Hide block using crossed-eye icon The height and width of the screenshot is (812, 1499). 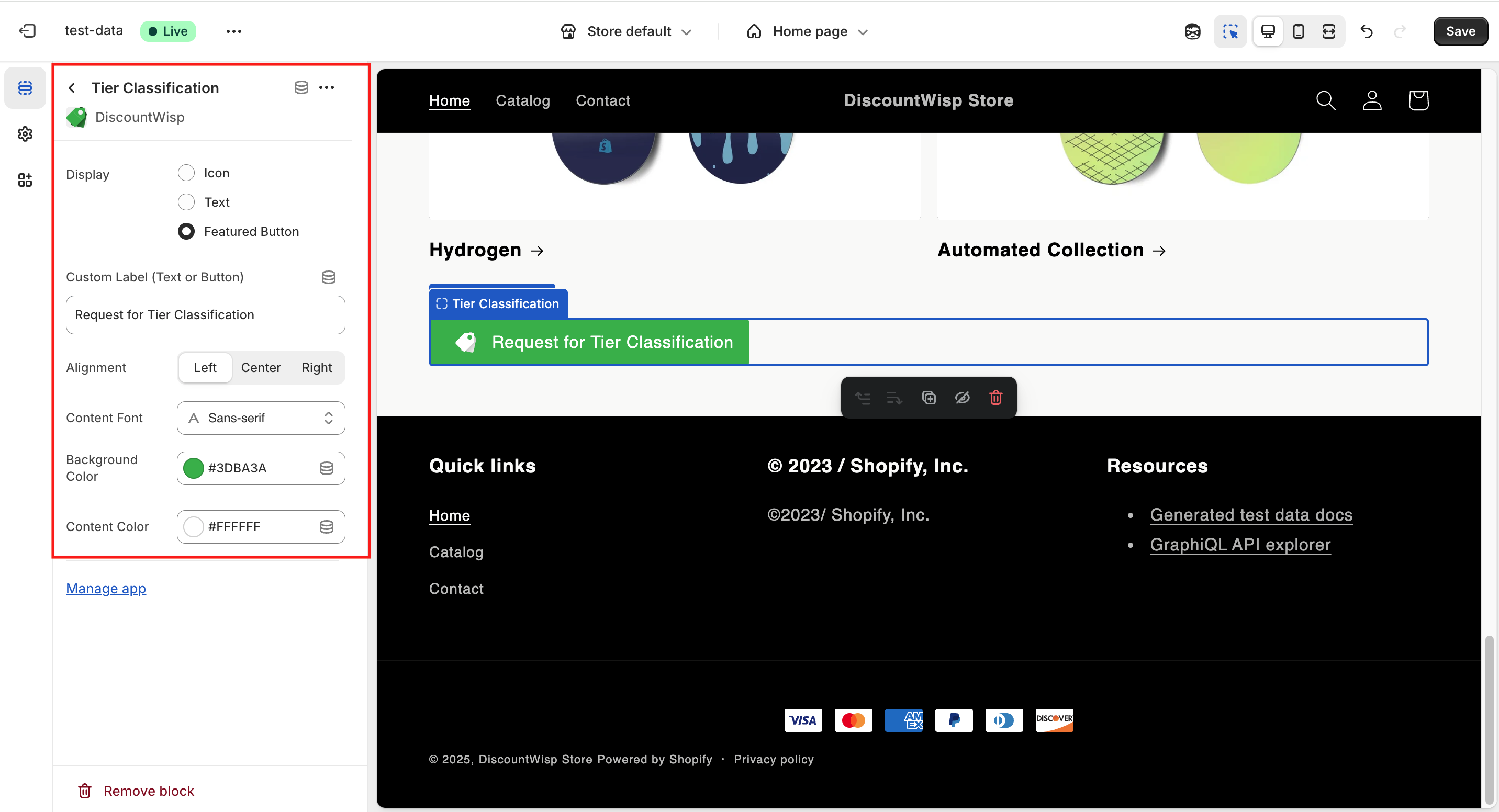[x=962, y=397]
